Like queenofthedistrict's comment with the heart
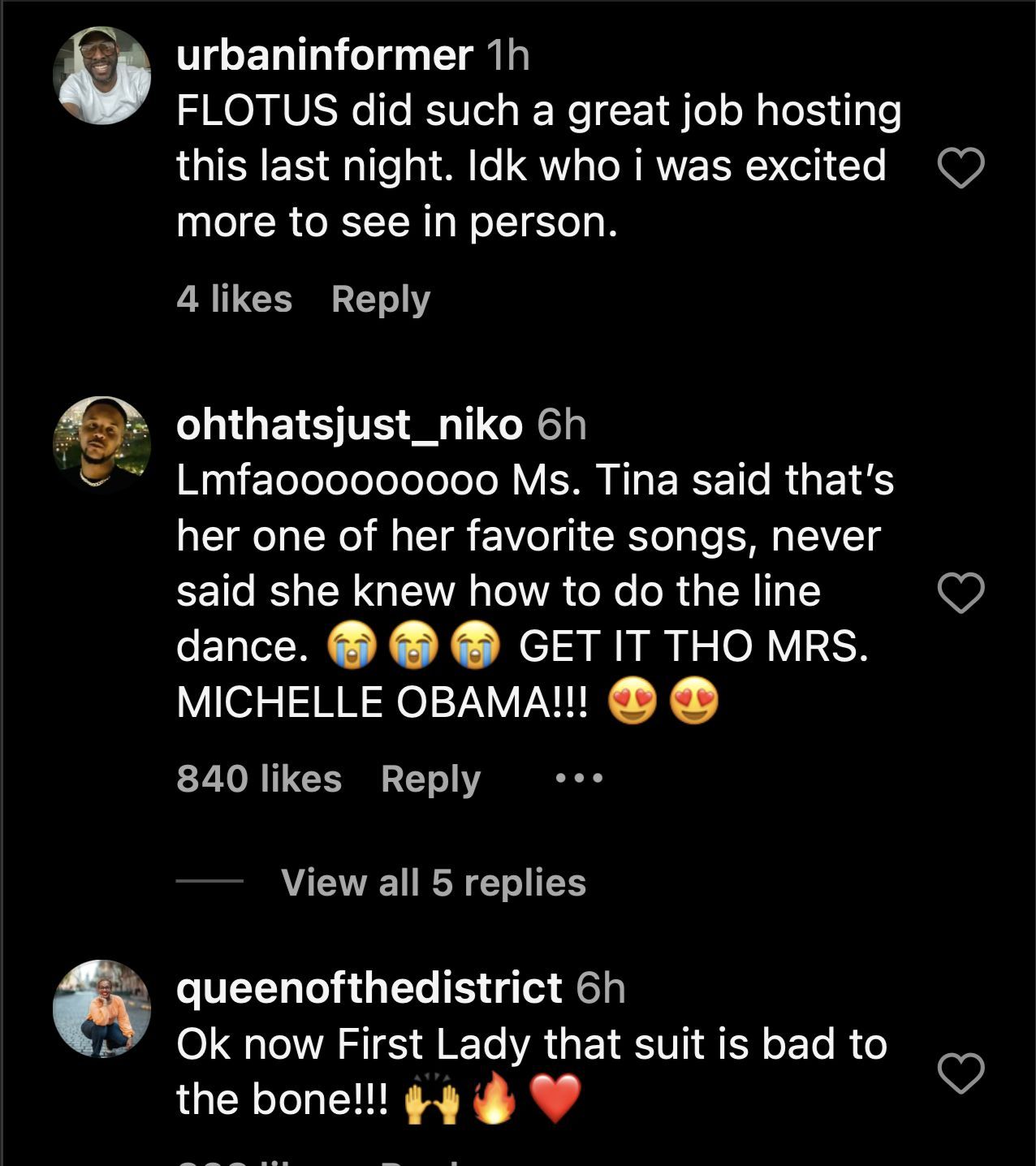The image size is (1036, 1166). point(960,1073)
